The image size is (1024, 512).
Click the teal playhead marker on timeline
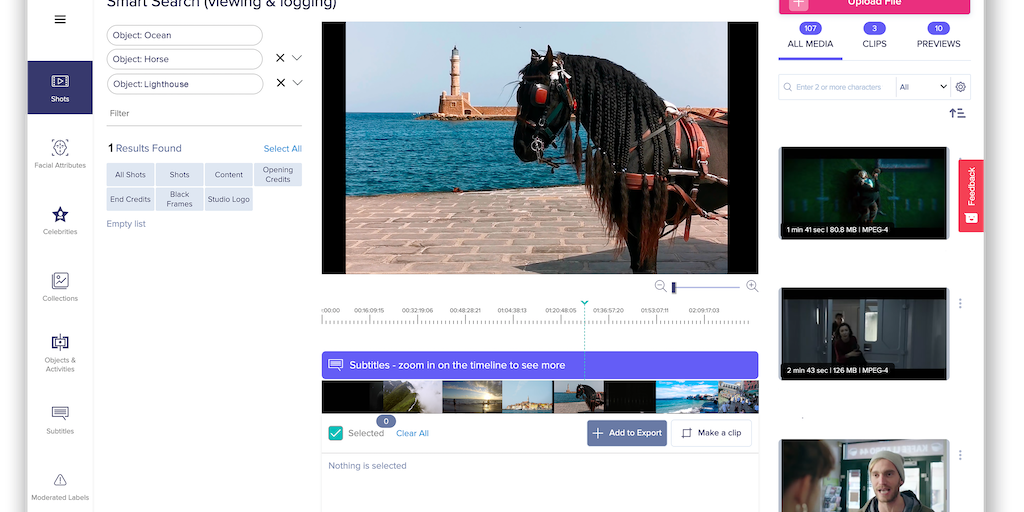tap(584, 303)
